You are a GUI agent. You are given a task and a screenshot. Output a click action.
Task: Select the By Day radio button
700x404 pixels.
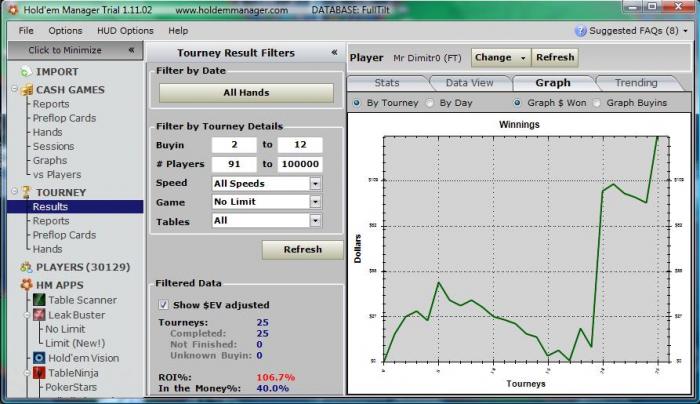click(431, 102)
